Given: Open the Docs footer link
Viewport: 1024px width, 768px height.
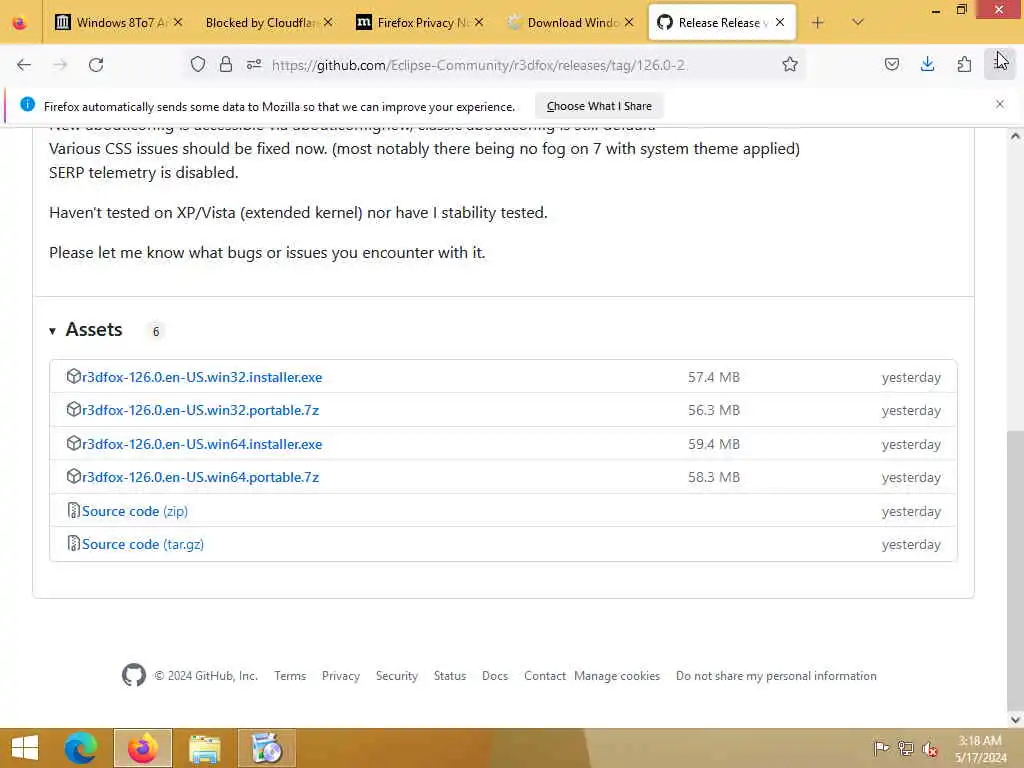Looking at the screenshot, I should pos(495,676).
